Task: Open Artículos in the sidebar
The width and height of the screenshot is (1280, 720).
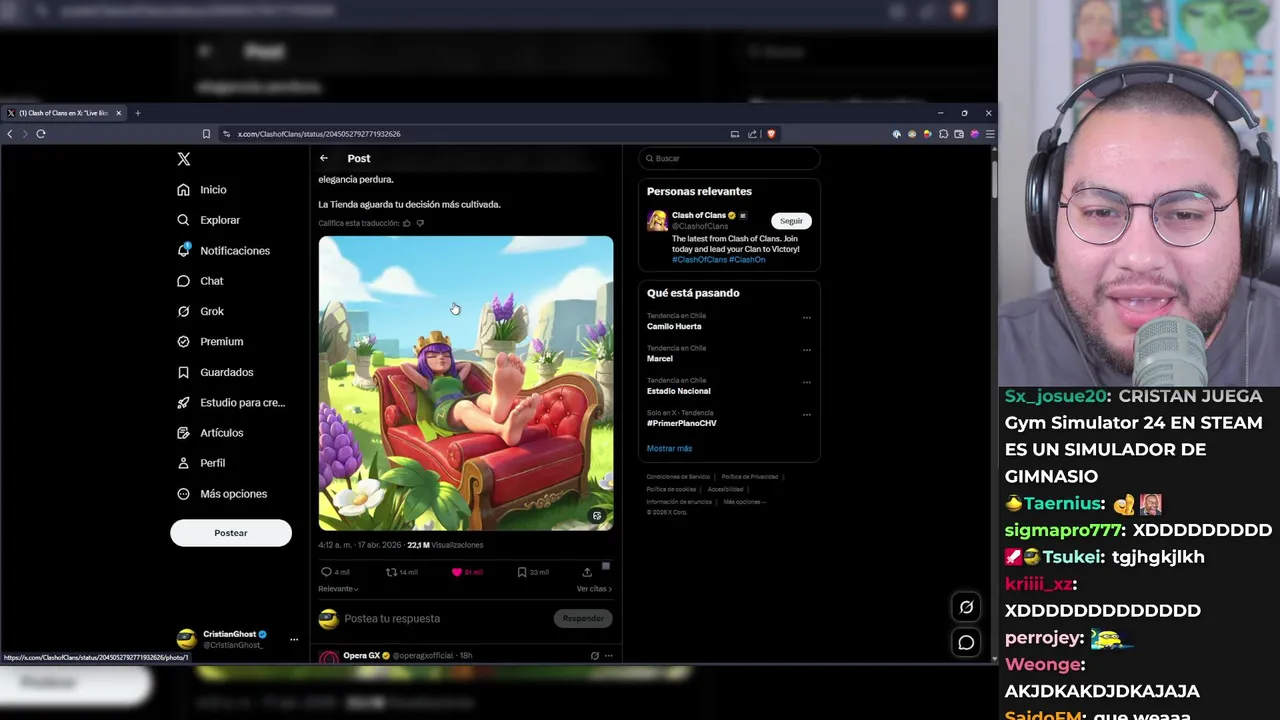Action: 210,433
